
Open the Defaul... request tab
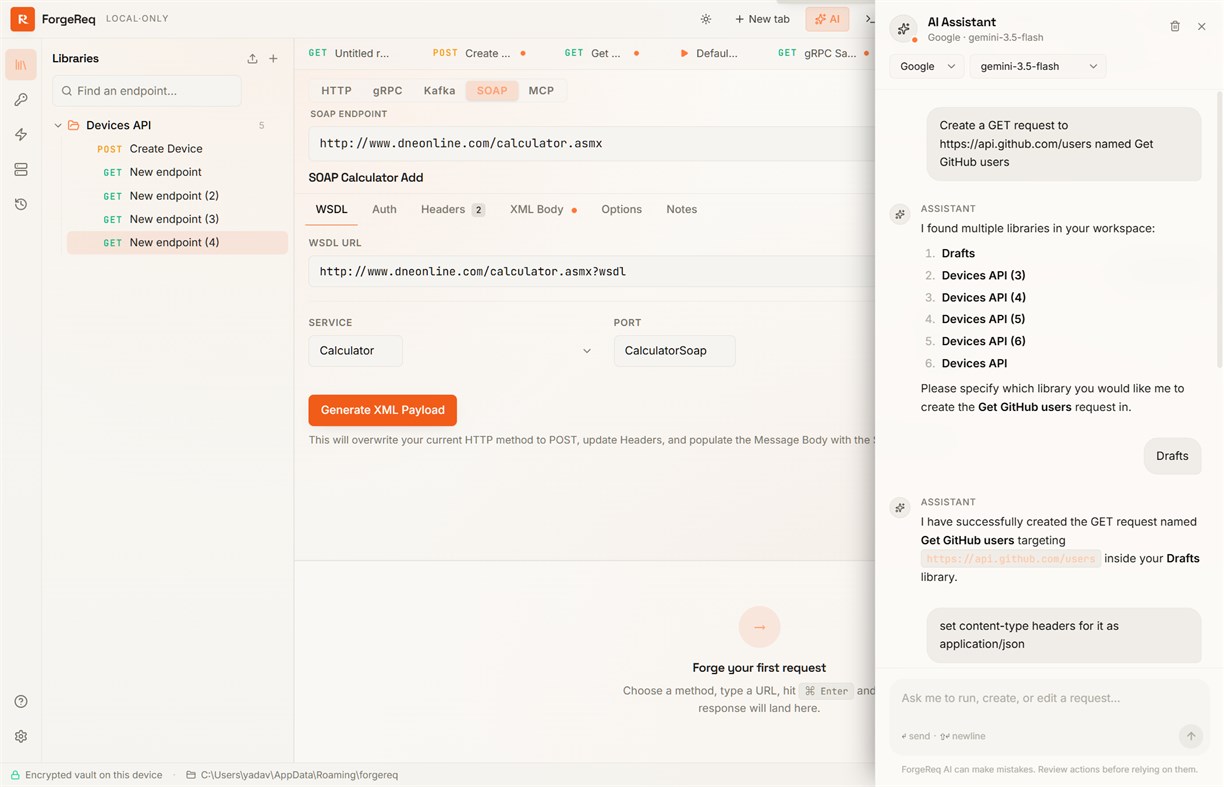coord(709,53)
